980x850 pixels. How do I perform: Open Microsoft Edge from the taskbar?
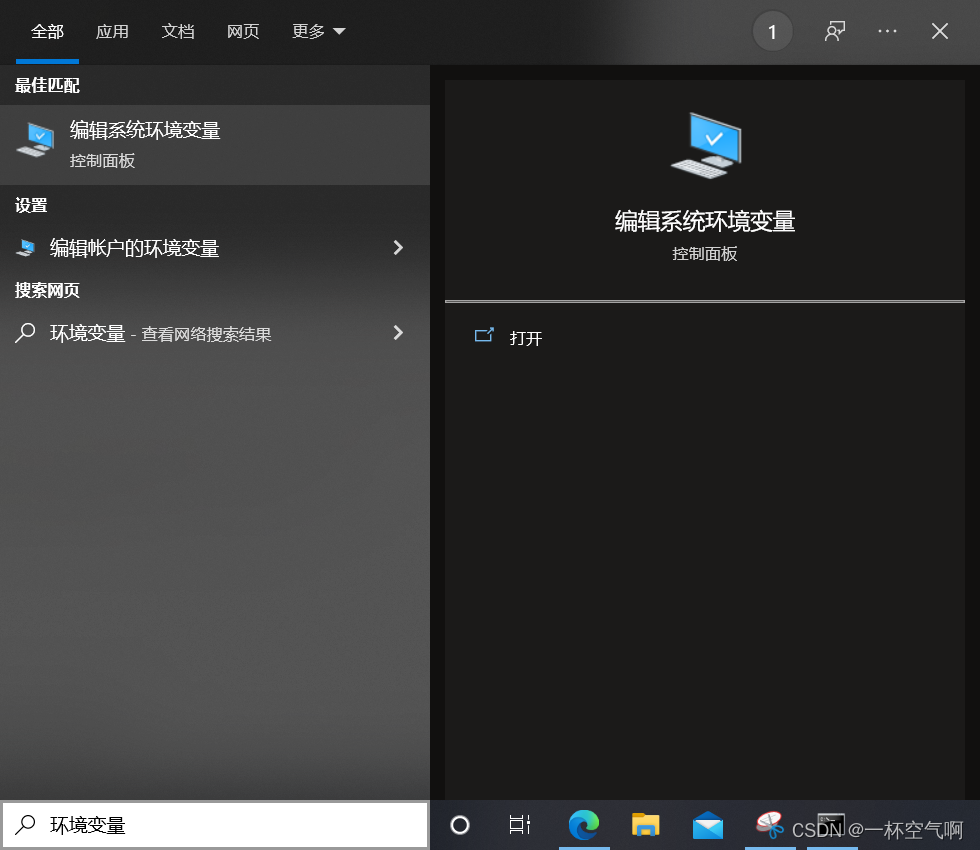[584, 826]
